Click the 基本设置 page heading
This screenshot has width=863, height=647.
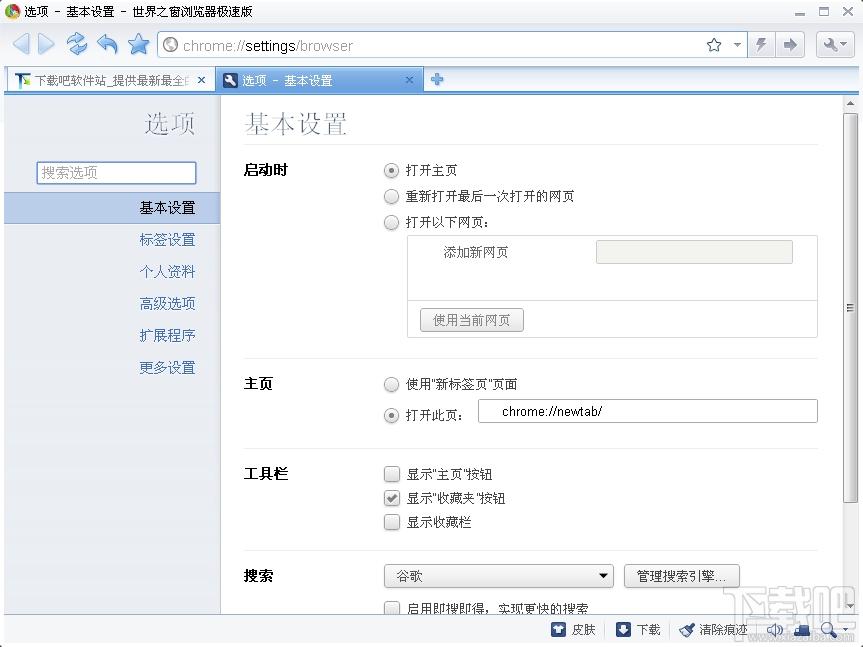[296, 124]
